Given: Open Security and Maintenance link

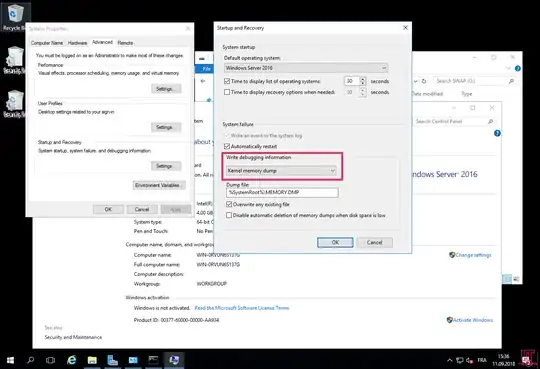Looking at the screenshot, I should pyautogui.click(x=73, y=337).
